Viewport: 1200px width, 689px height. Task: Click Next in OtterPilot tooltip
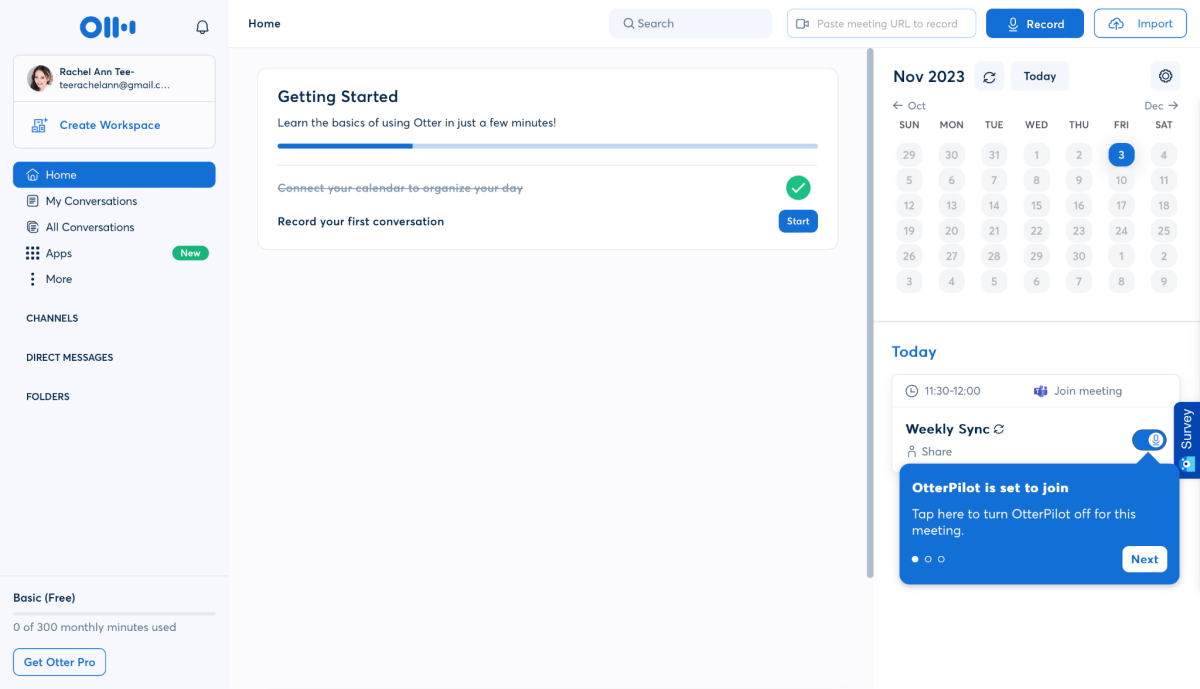coord(1144,559)
